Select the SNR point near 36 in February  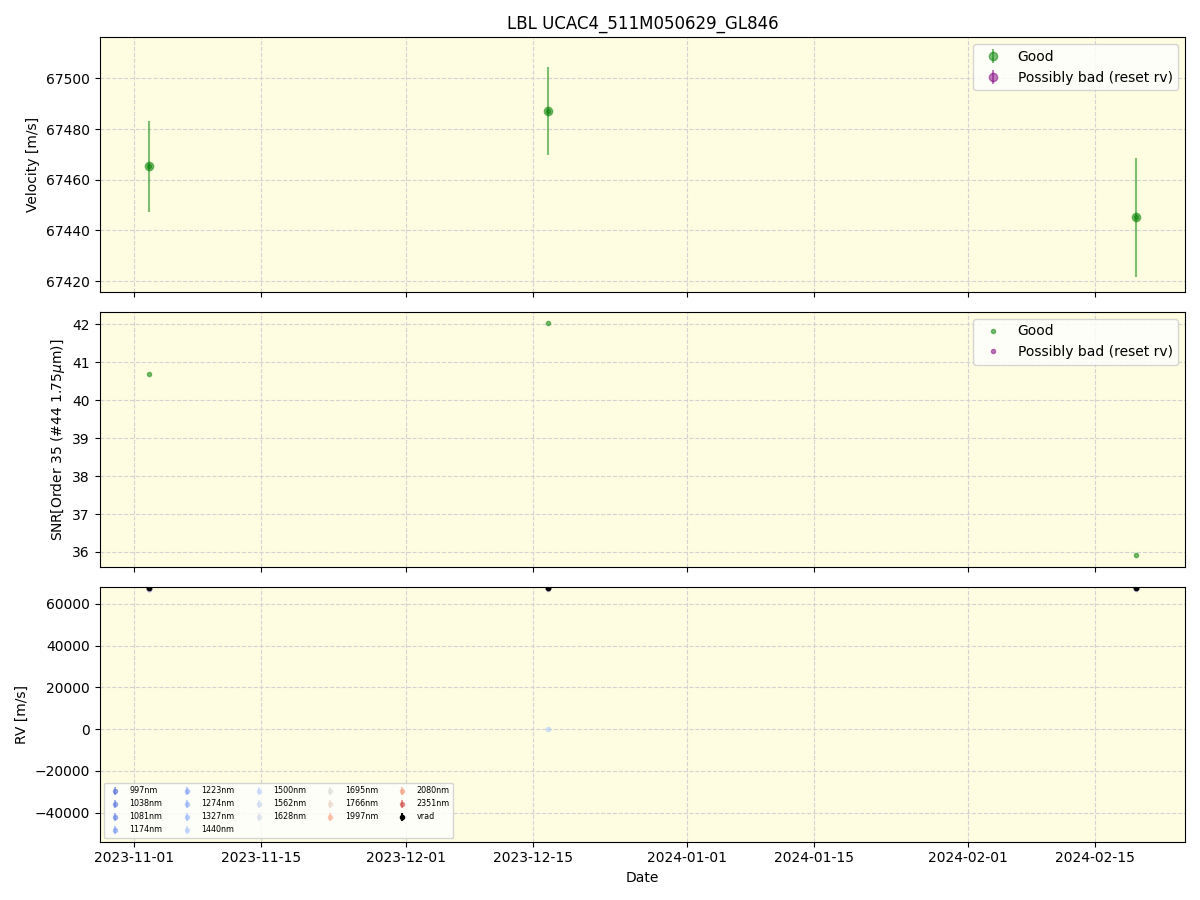pyautogui.click(x=1136, y=555)
